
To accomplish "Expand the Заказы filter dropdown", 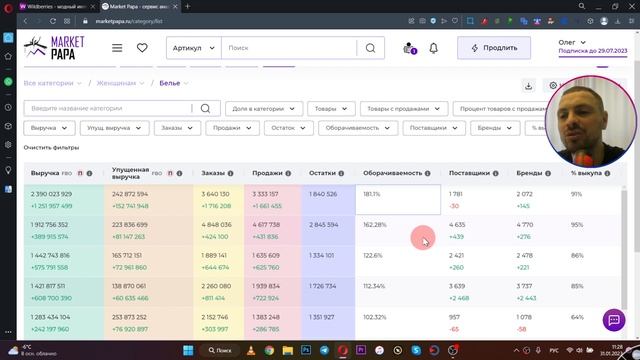I will [x=177, y=128].
